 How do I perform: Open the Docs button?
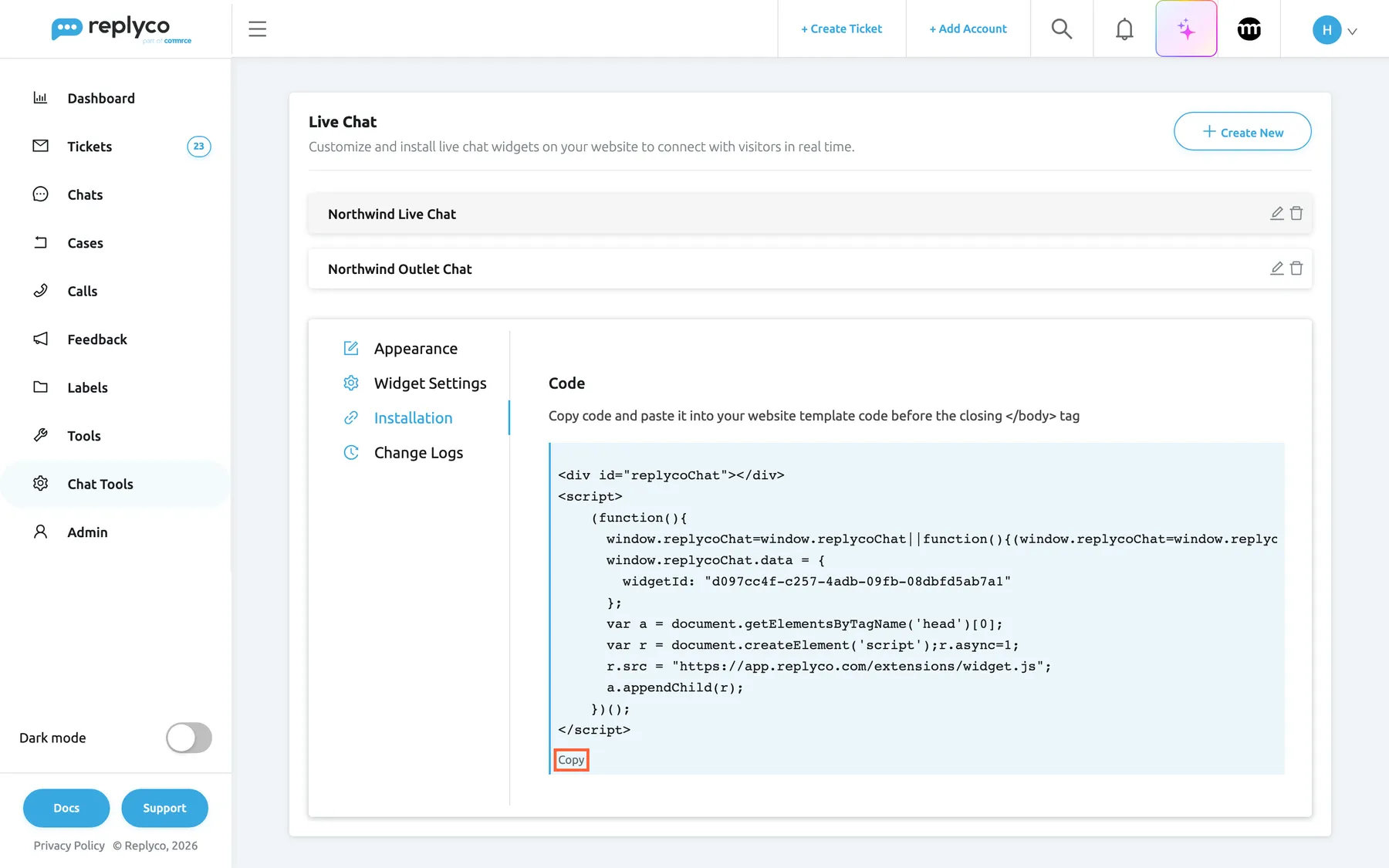coord(66,808)
